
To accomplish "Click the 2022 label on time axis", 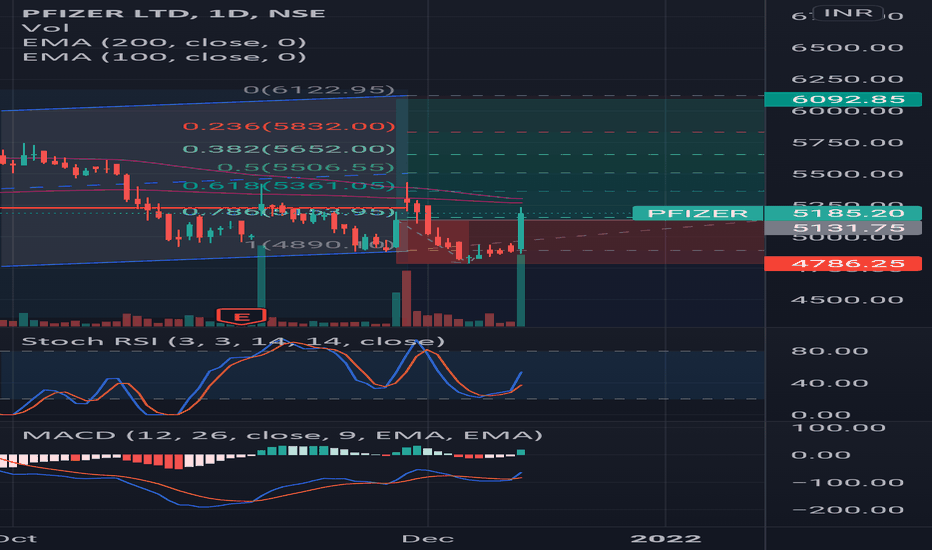I will click(666, 539).
